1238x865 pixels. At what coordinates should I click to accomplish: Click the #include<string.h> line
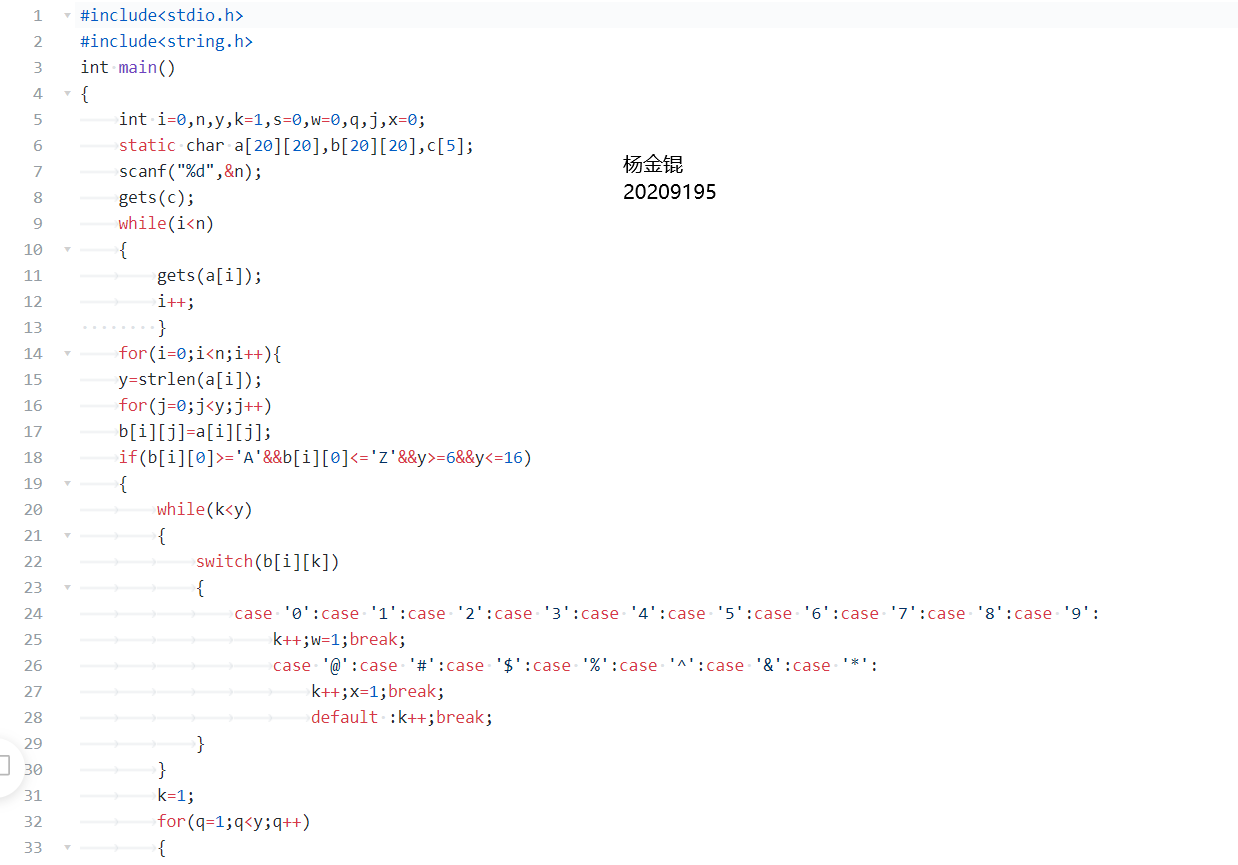coord(166,41)
